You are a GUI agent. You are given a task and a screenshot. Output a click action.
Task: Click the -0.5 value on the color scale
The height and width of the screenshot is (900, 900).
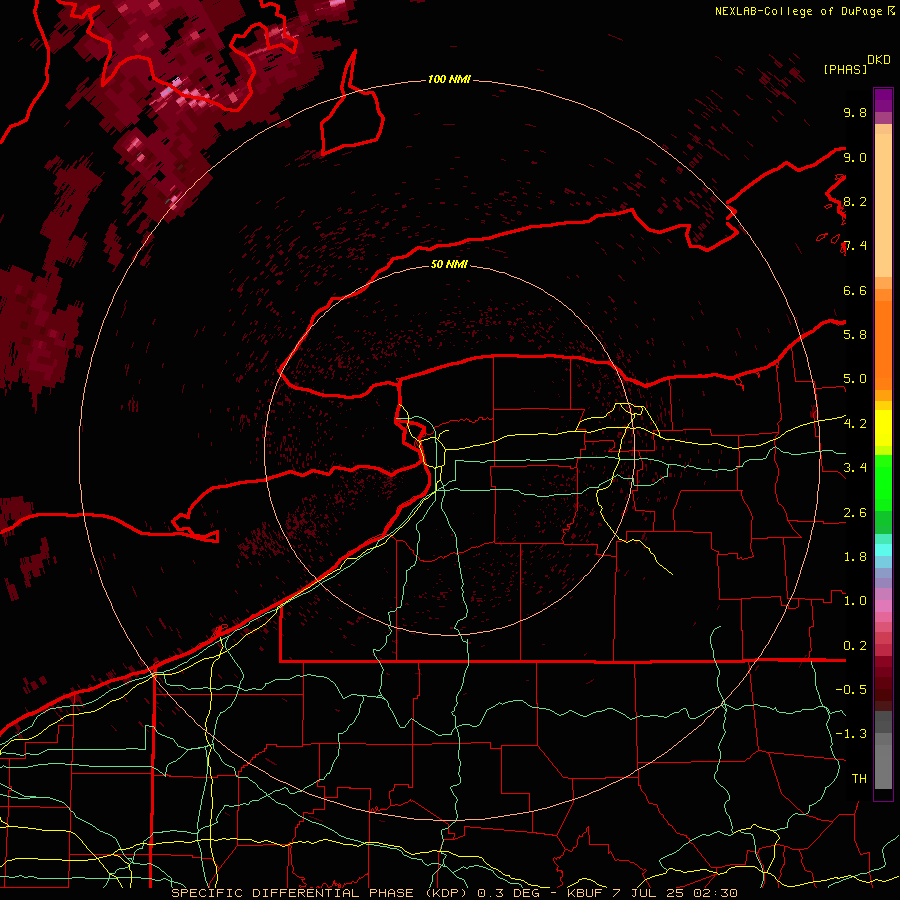point(851,690)
